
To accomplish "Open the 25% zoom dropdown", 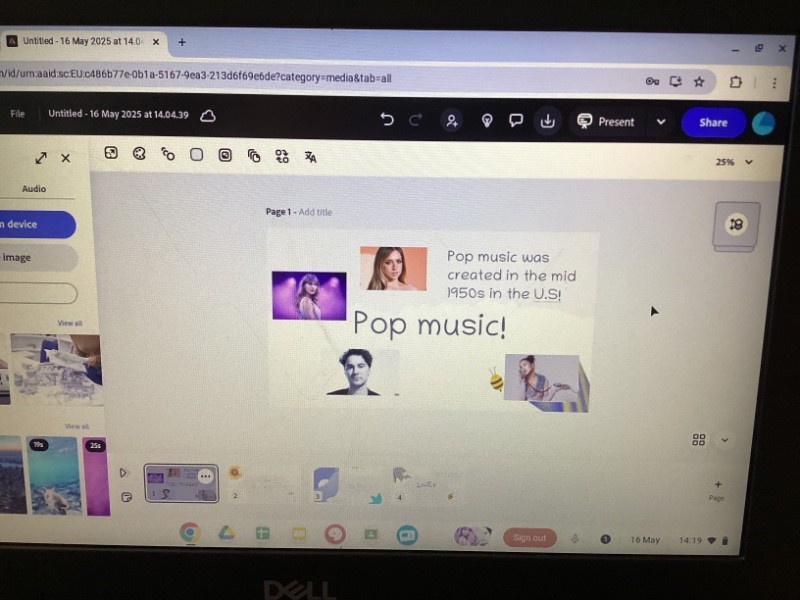I will (734, 162).
